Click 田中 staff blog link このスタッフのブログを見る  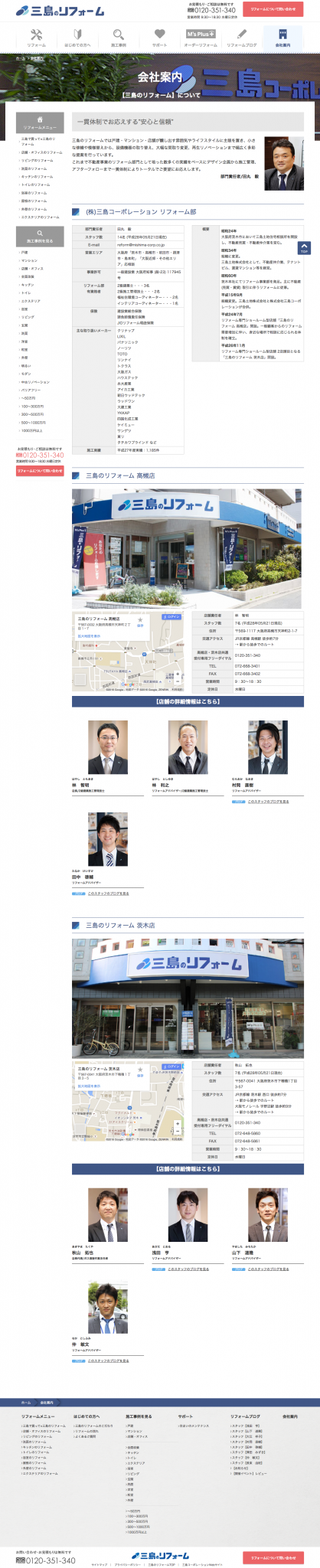click(x=108, y=893)
